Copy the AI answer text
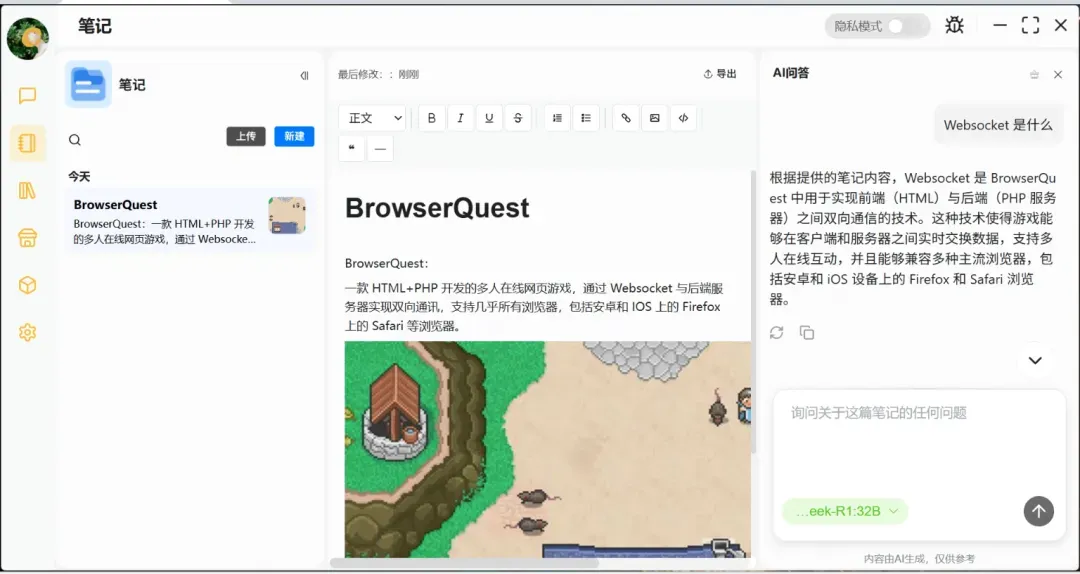The width and height of the screenshot is (1080, 574). click(807, 333)
